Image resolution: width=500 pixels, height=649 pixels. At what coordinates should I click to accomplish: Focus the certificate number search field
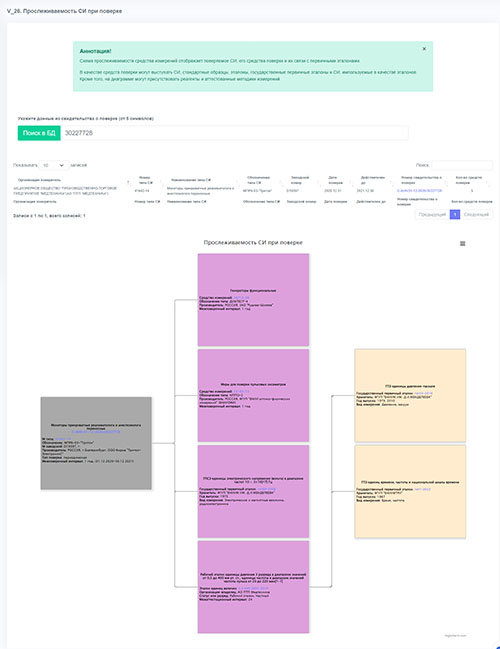(x=234, y=133)
